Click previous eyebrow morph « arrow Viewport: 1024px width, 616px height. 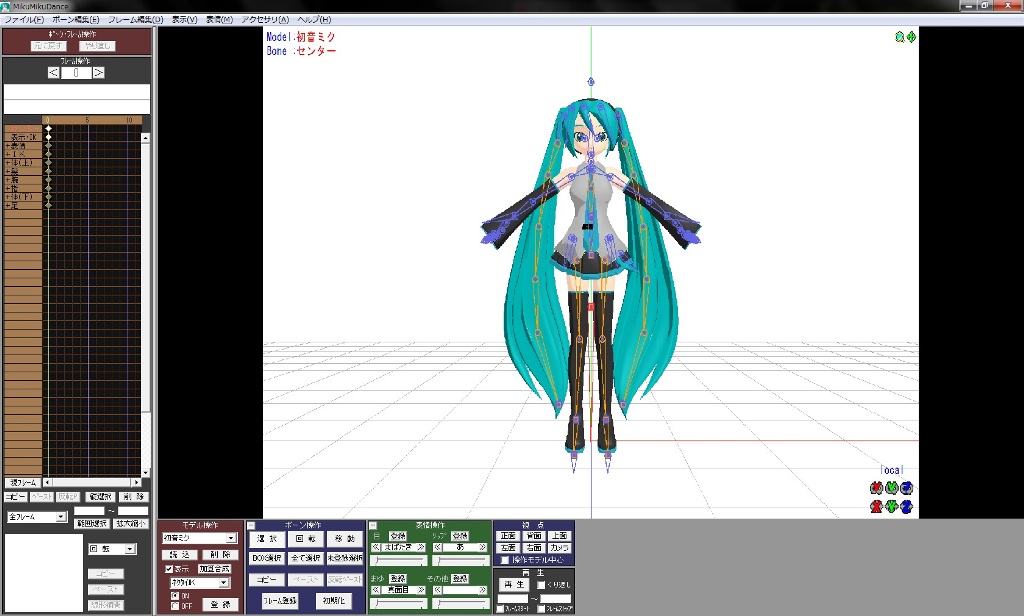(376, 590)
